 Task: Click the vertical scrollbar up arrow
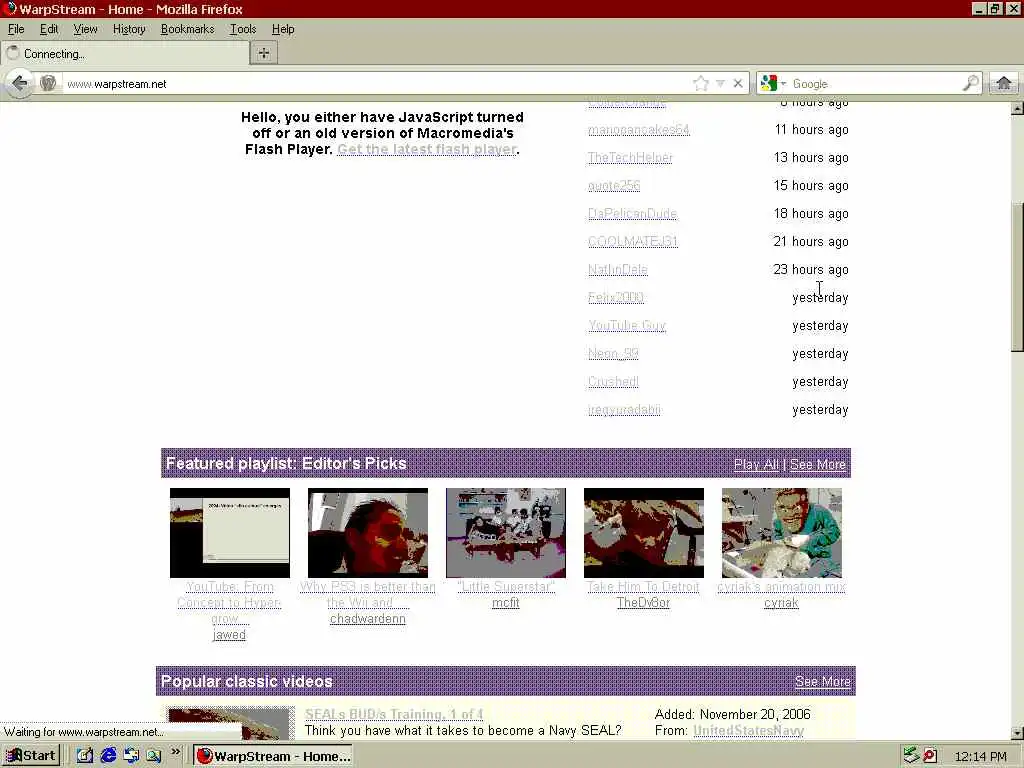pos(1017,108)
